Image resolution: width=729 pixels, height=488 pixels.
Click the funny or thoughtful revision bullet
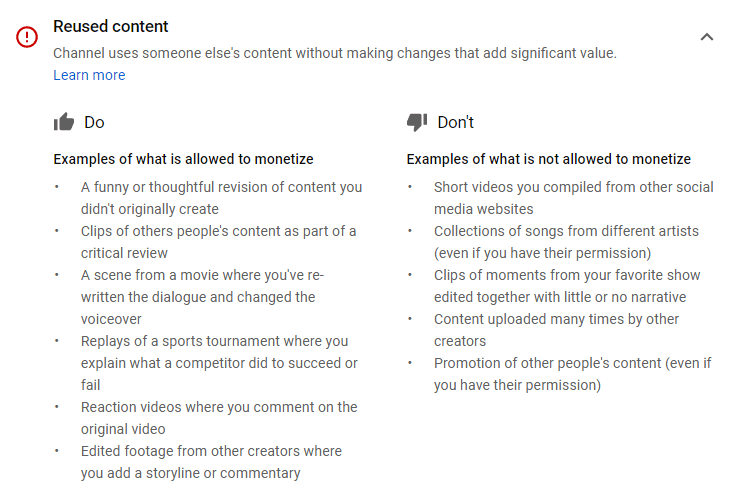[x=221, y=198]
